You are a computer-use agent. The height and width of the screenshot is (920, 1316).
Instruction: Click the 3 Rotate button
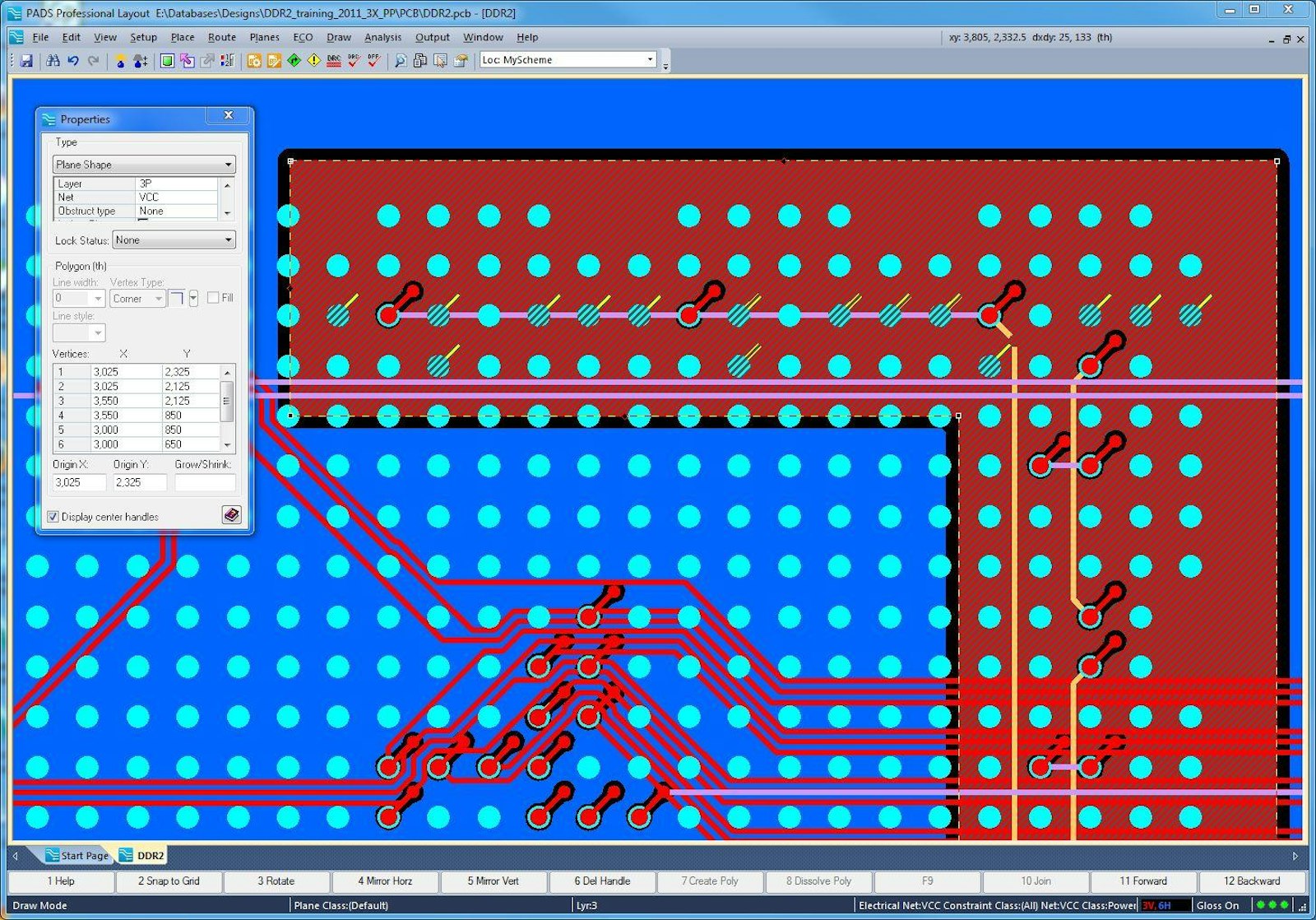pos(277,881)
